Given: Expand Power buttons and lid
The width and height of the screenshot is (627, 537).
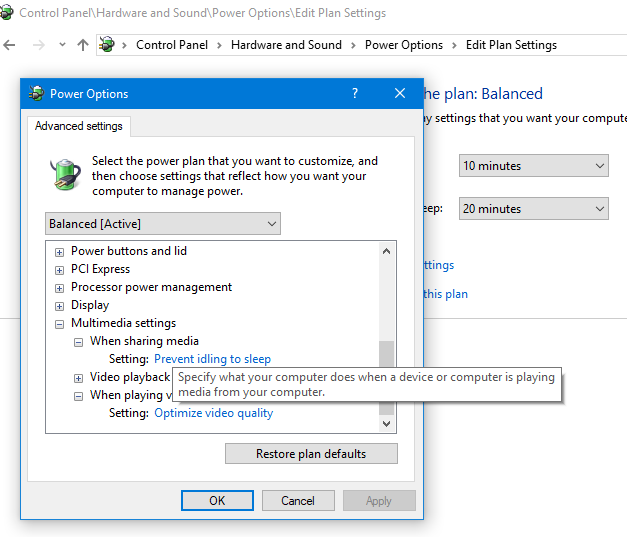Looking at the screenshot, I should tap(59, 252).
